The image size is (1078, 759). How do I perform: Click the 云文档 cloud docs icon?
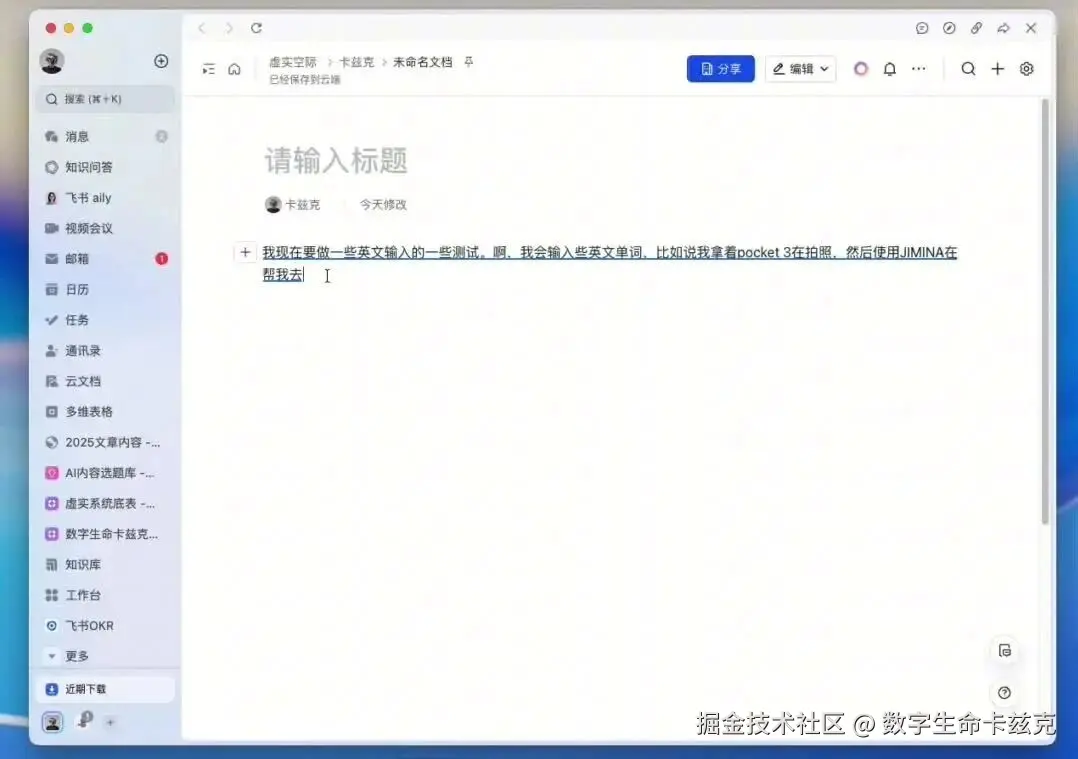(51, 381)
